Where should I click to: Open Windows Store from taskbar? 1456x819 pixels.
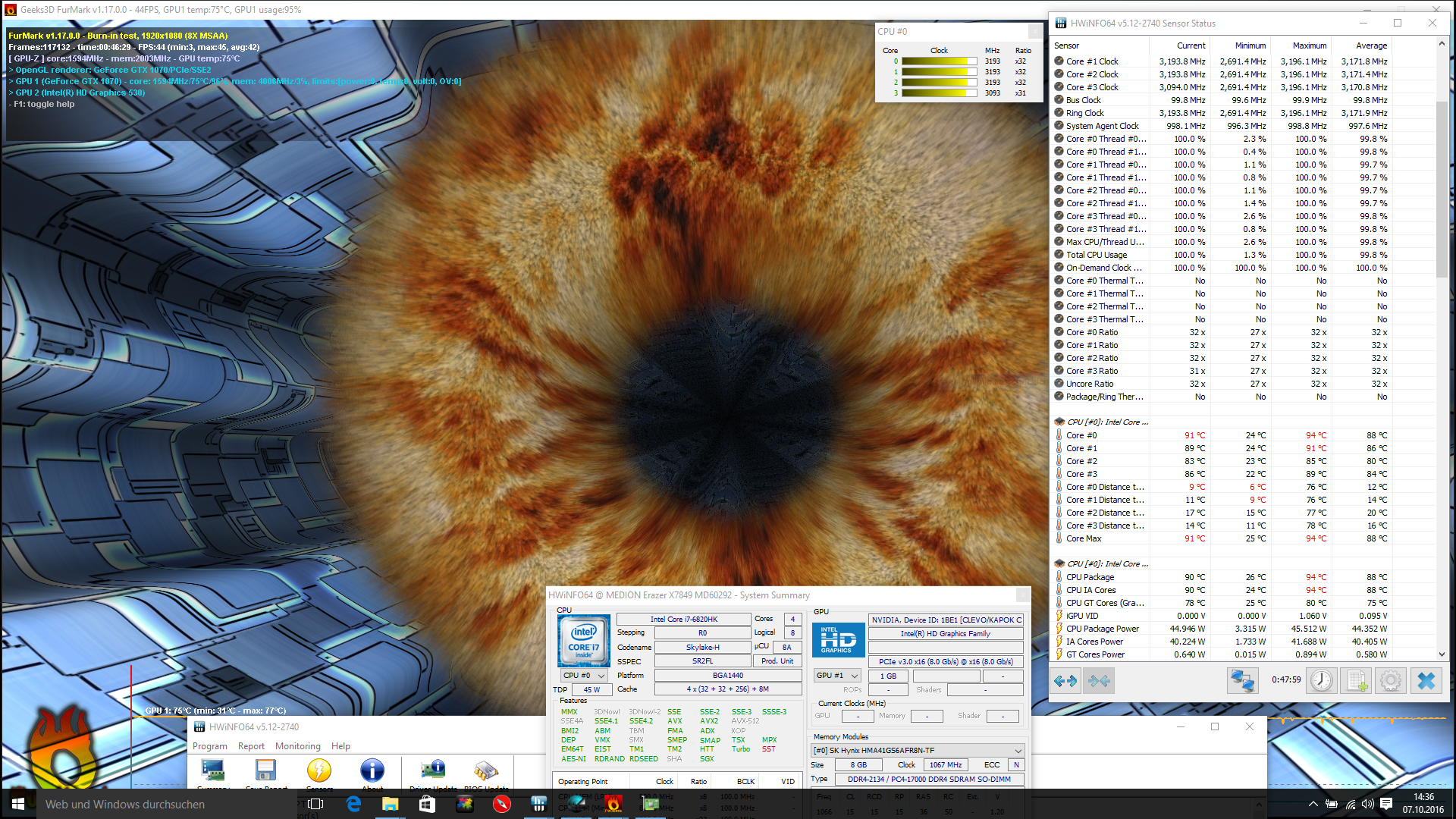click(x=427, y=804)
